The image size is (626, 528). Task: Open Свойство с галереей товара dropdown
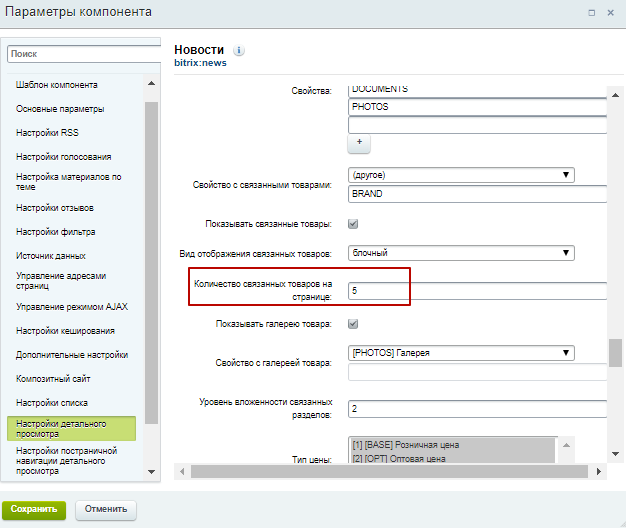(x=461, y=353)
